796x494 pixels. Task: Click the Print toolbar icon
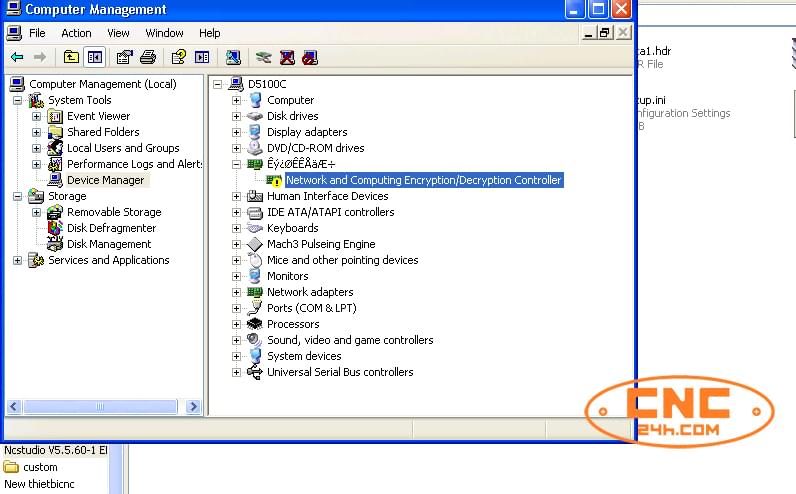click(148, 57)
